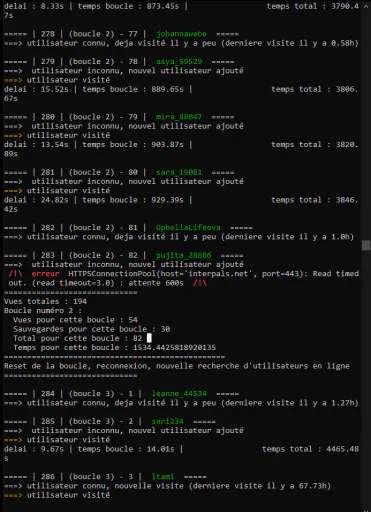Click username sari234
The image size is (371, 512).
tap(167, 421)
